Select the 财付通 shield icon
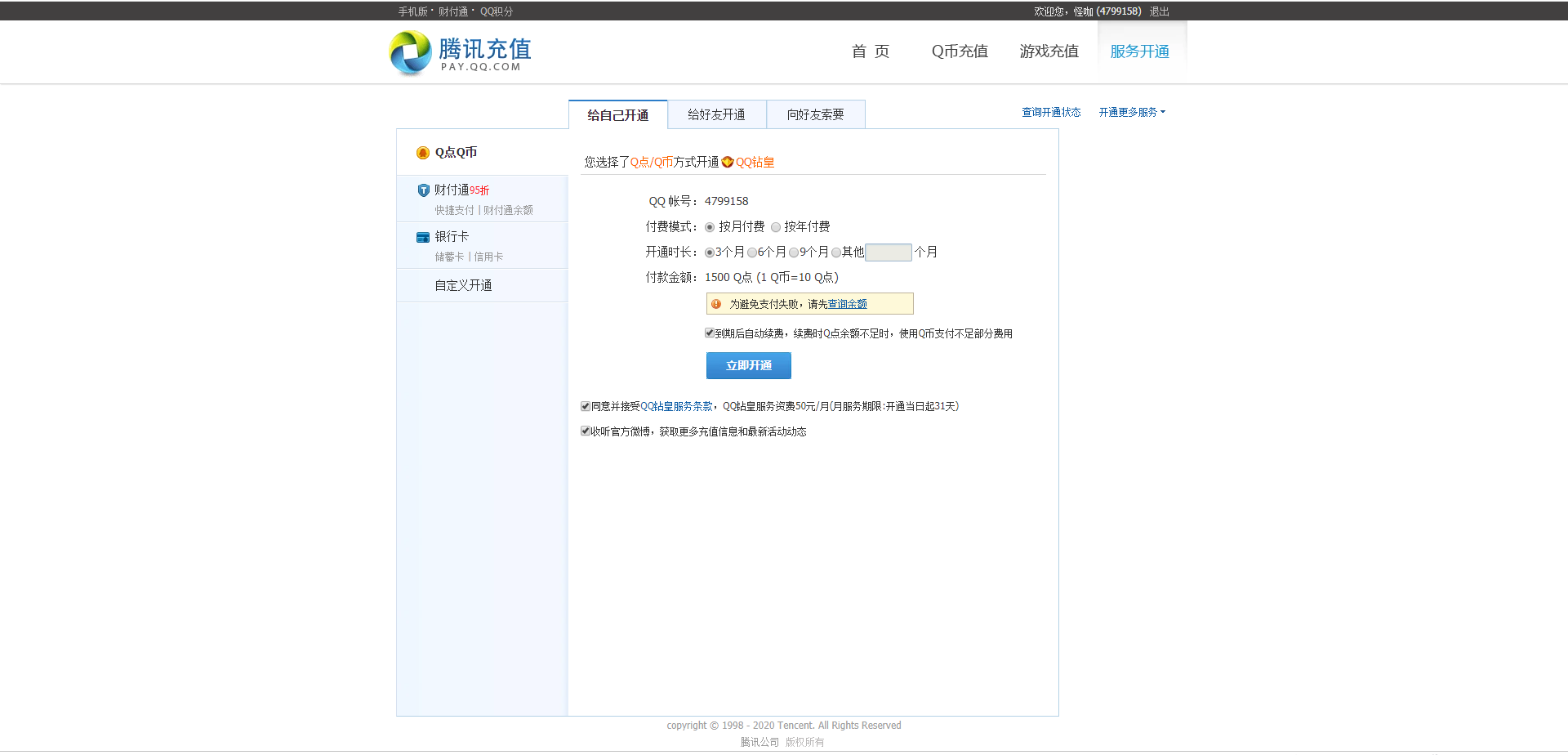Screen dimensions: 1568x755 pyautogui.click(x=424, y=190)
